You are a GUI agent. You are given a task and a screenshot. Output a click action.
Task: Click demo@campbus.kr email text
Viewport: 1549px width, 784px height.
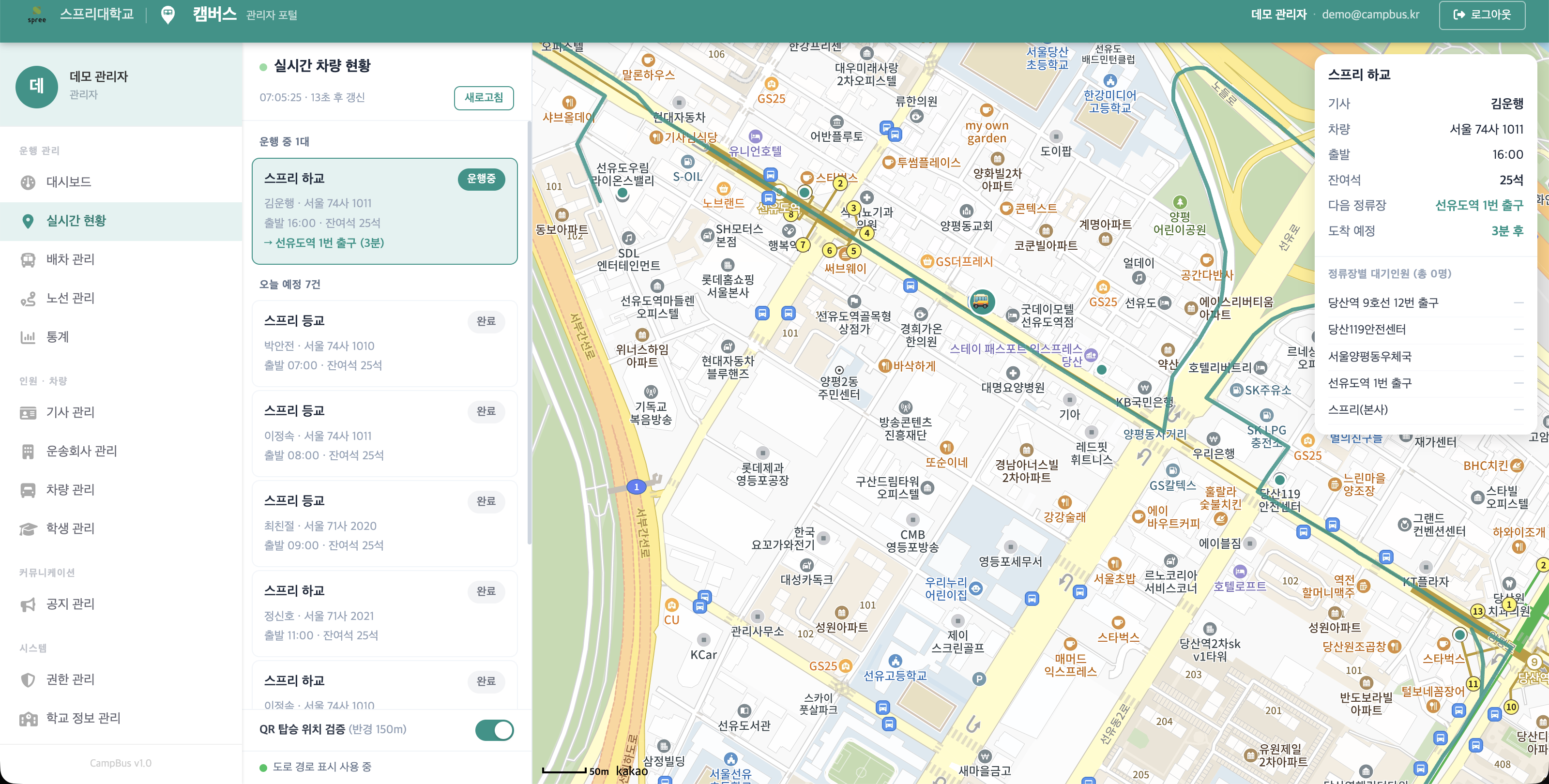pos(1370,15)
